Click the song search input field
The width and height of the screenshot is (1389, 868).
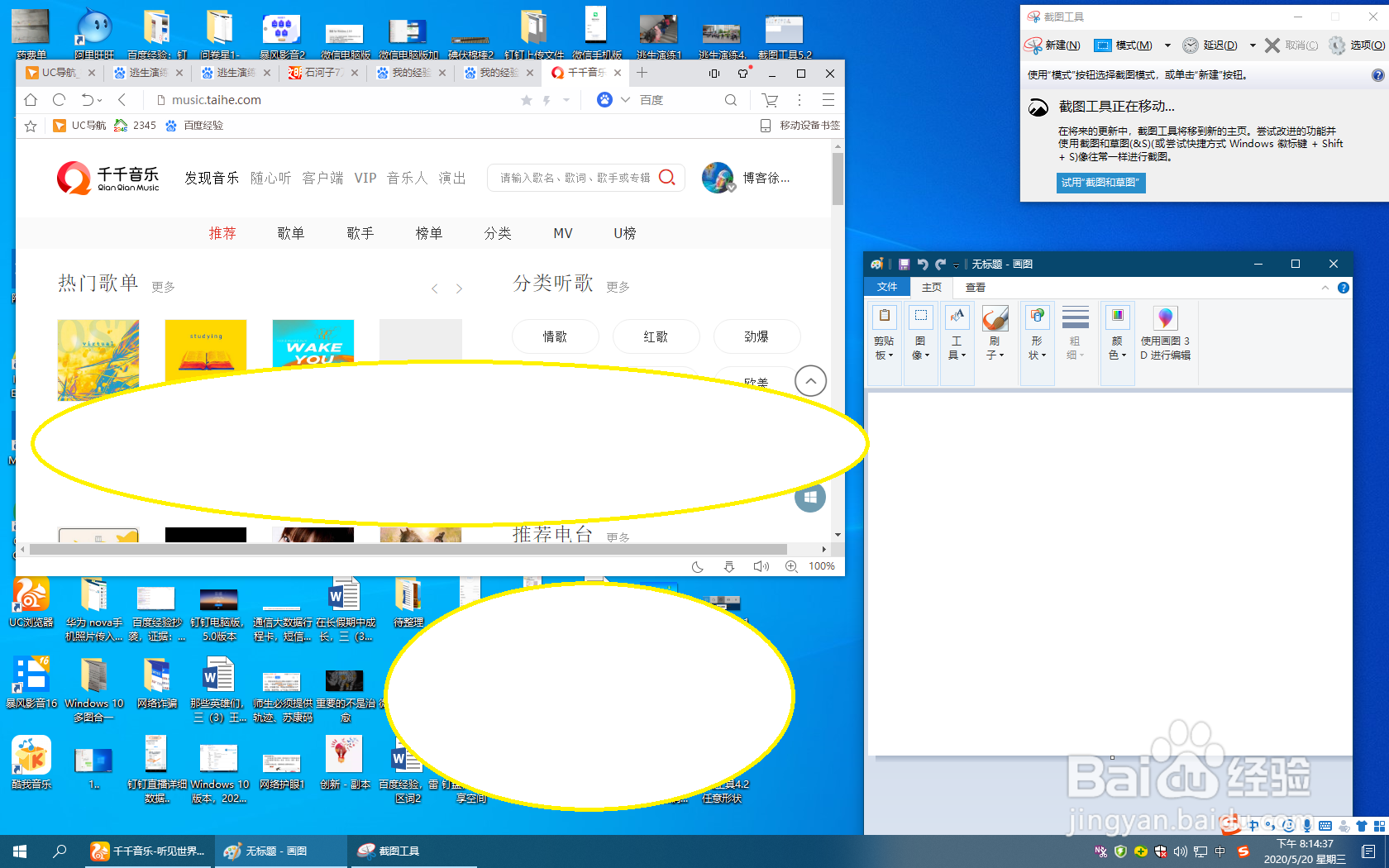coord(575,178)
